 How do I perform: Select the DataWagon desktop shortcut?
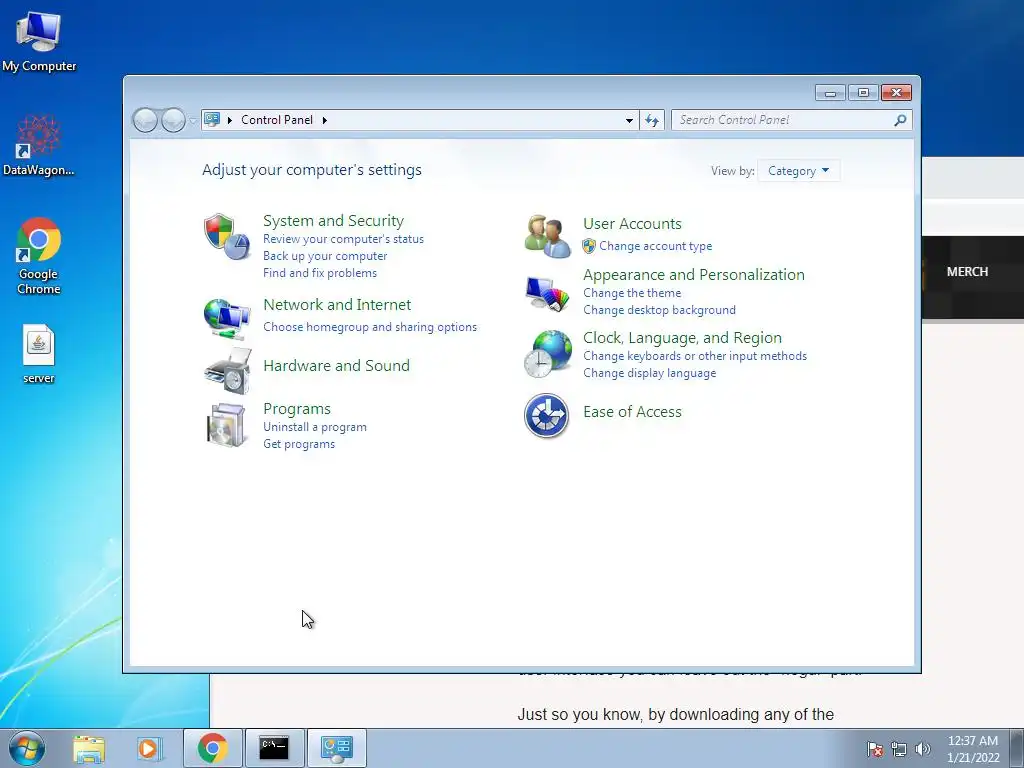39,145
